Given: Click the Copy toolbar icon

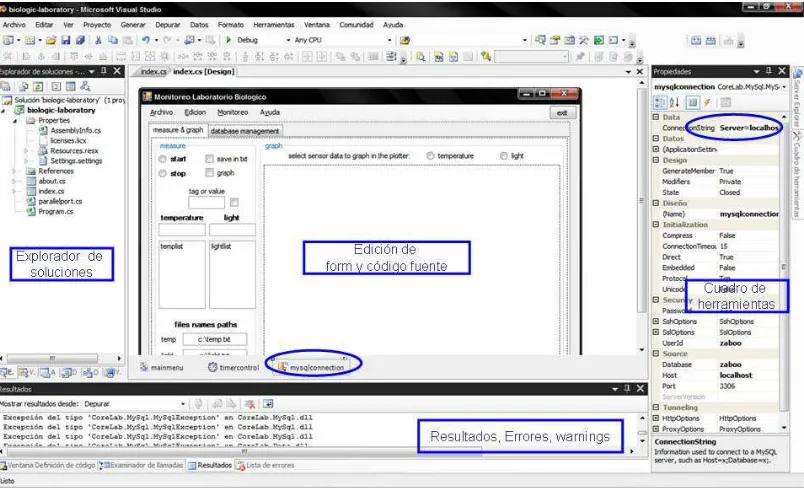Looking at the screenshot, I should pos(113,40).
